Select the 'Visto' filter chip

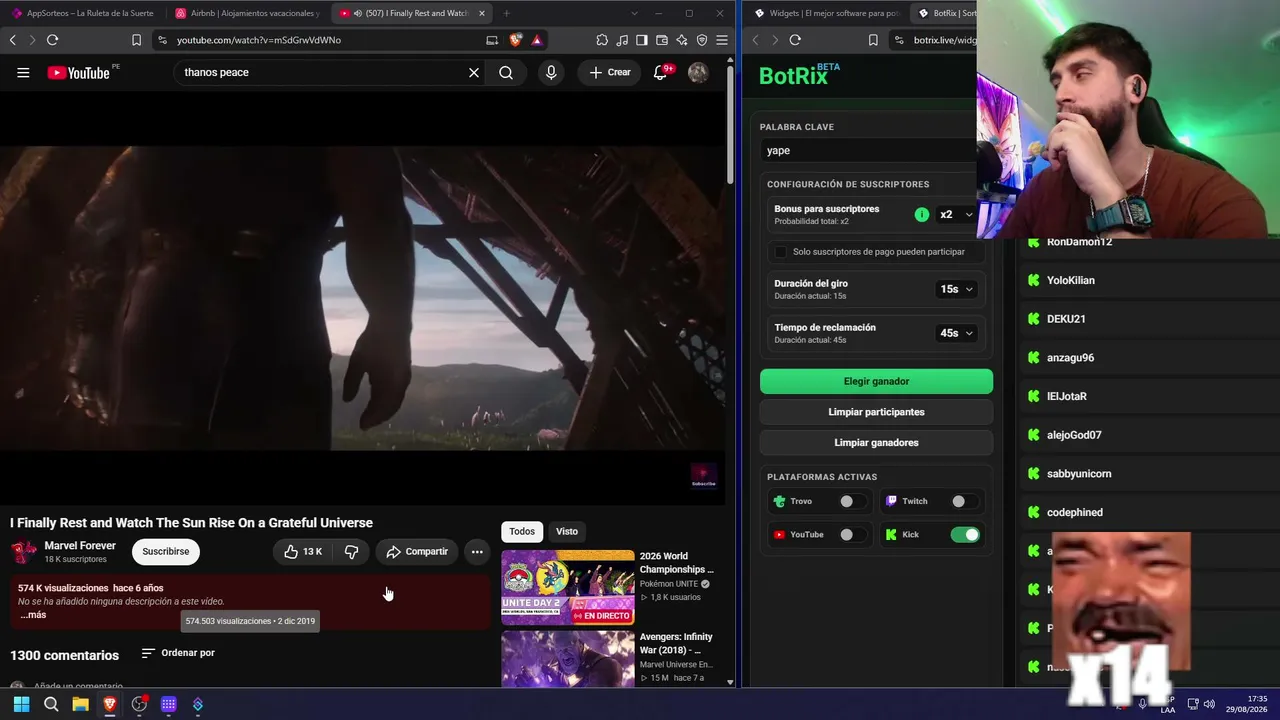click(x=567, y=531)
